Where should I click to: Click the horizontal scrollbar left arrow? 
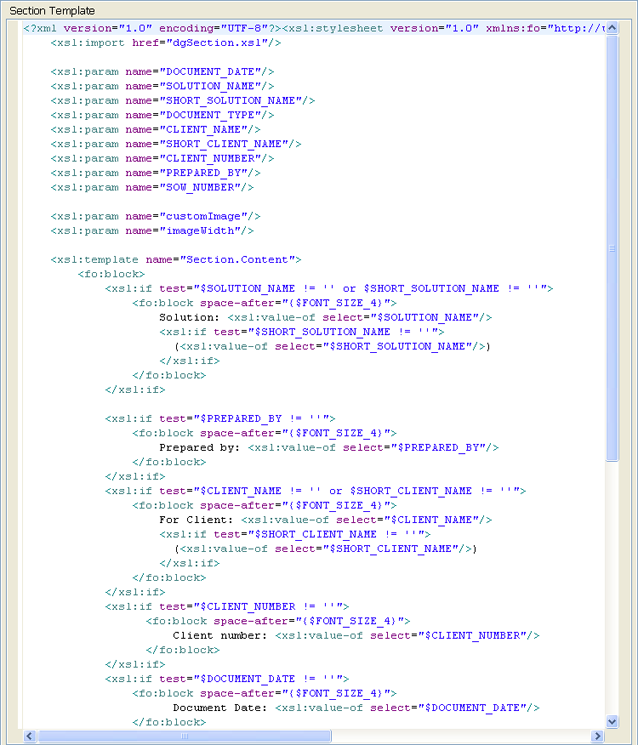pos(29,736)
